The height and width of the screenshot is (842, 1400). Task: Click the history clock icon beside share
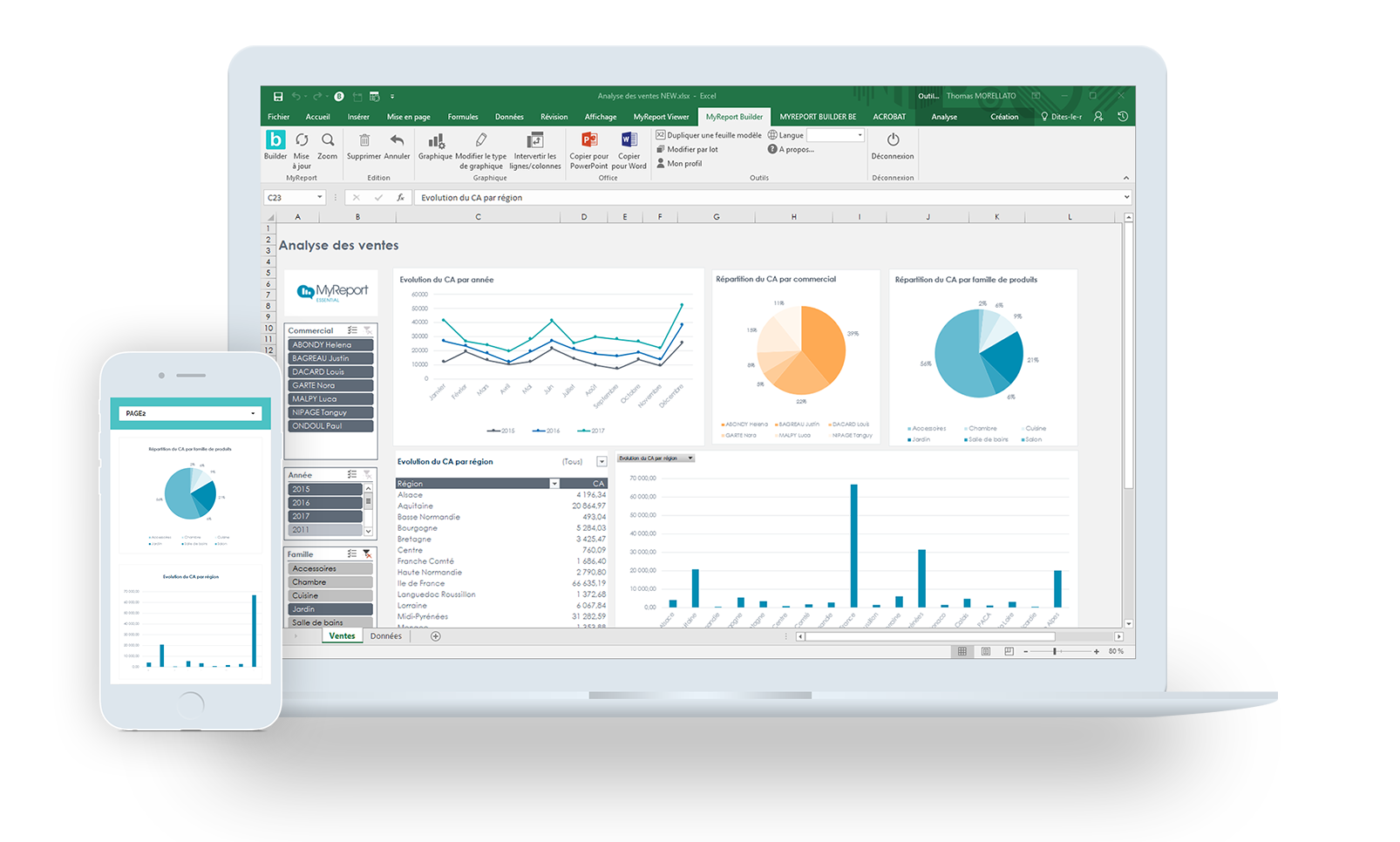1123,116
